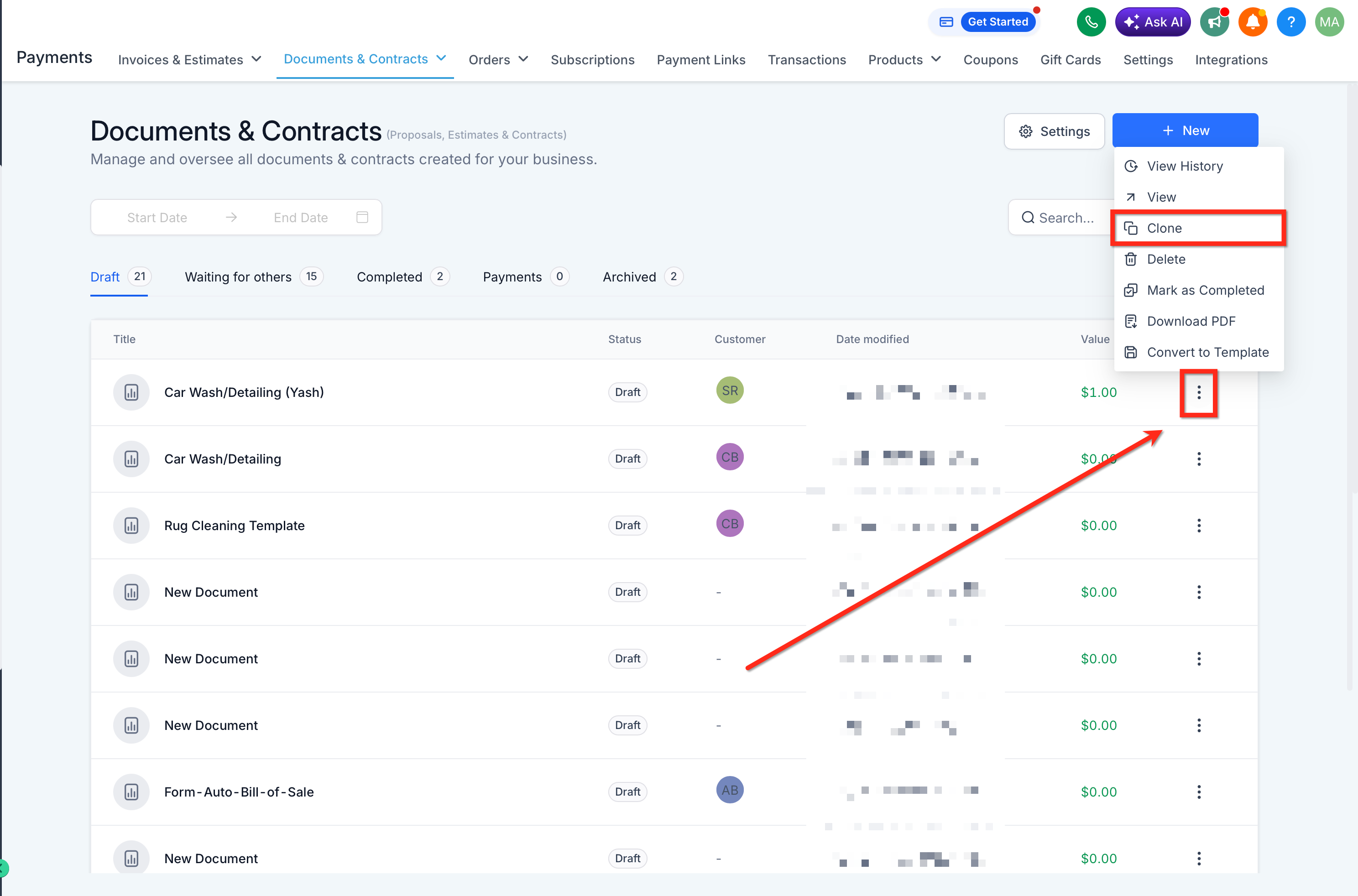
Task: Open the Rug Cleaning Template document
Action: tap(235, 525)
